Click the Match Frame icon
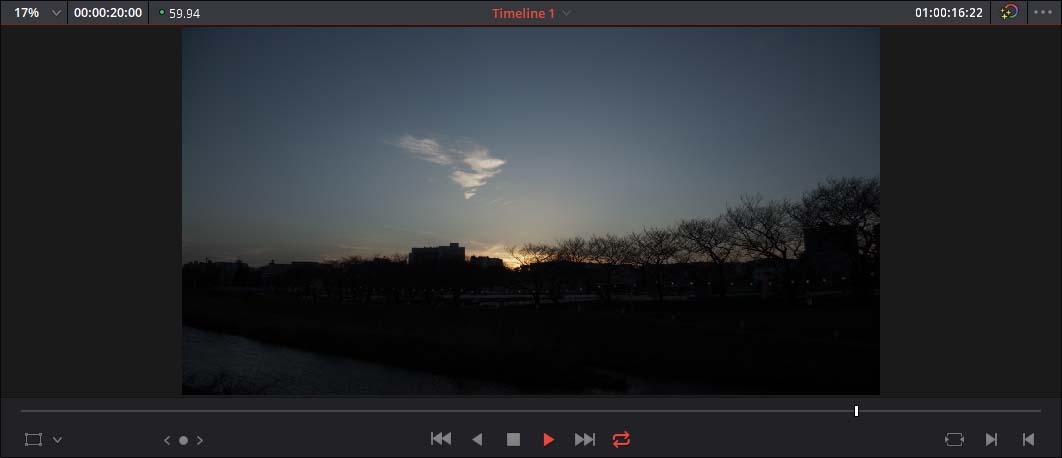The width and height of the screenshot is (1062, 458). click(x=954, y=440)
